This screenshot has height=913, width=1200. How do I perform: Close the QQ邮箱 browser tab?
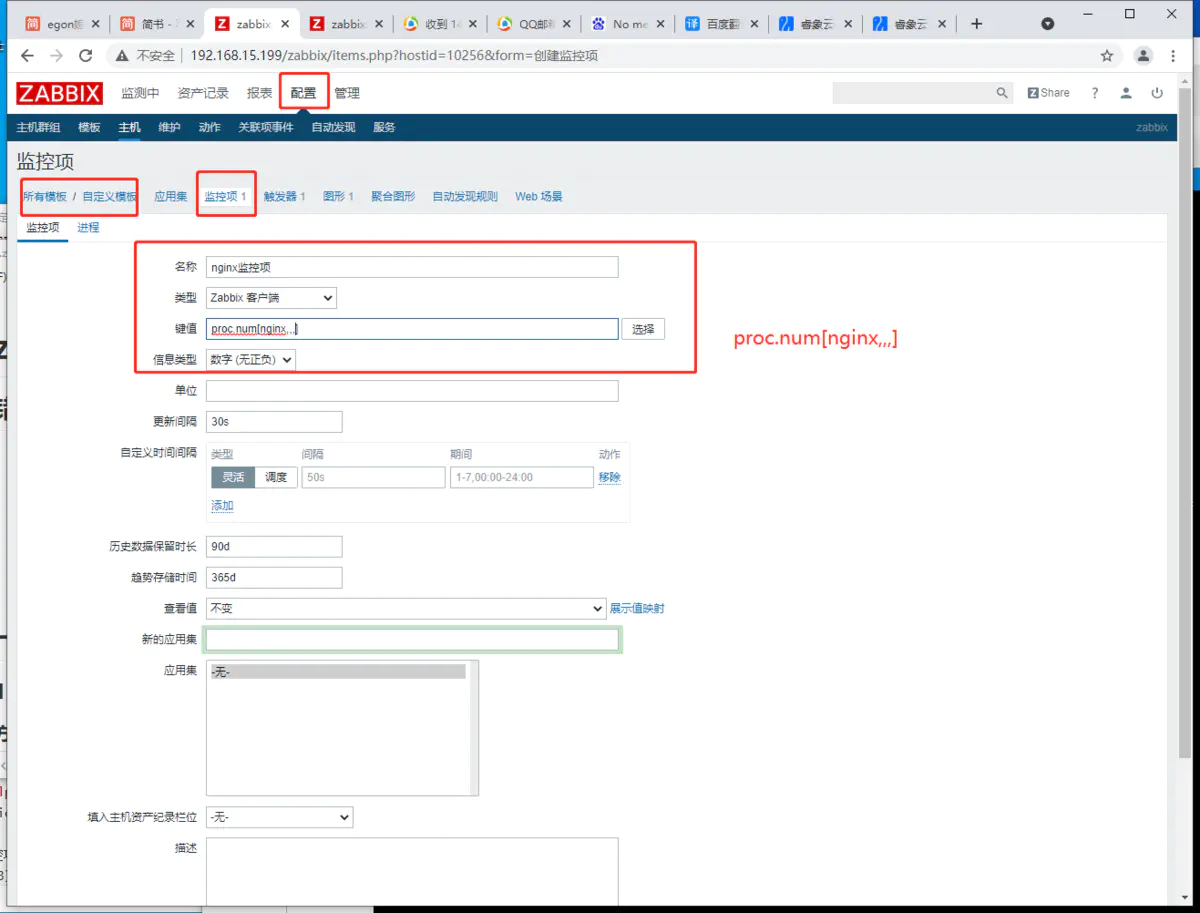click(566, 24)
